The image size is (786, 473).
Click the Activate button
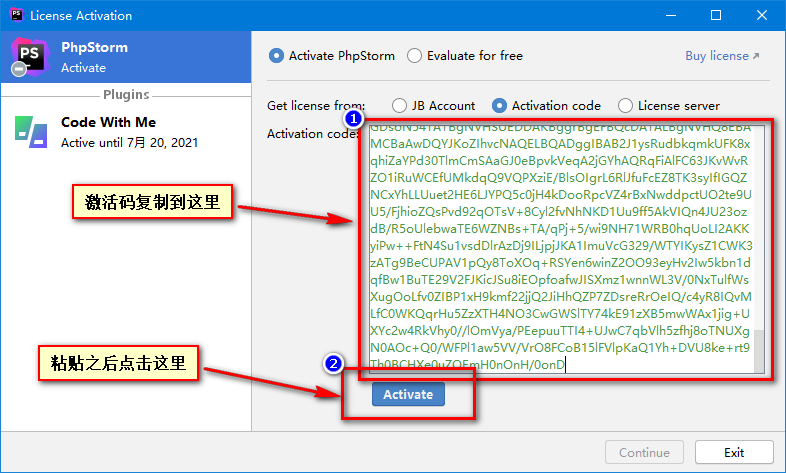click(x=408, y=394)
